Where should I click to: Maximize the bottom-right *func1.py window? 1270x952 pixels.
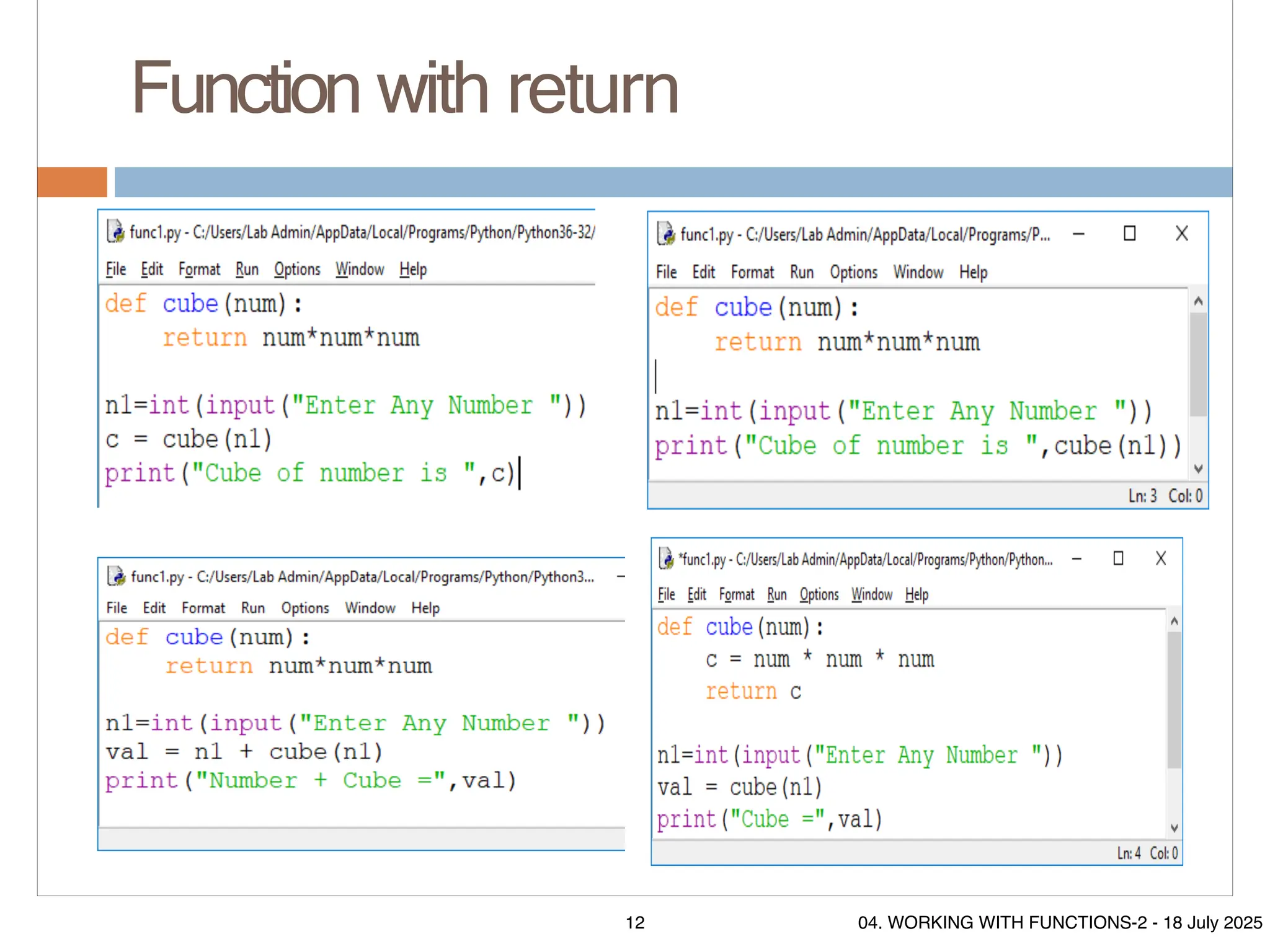(1119, 558)
